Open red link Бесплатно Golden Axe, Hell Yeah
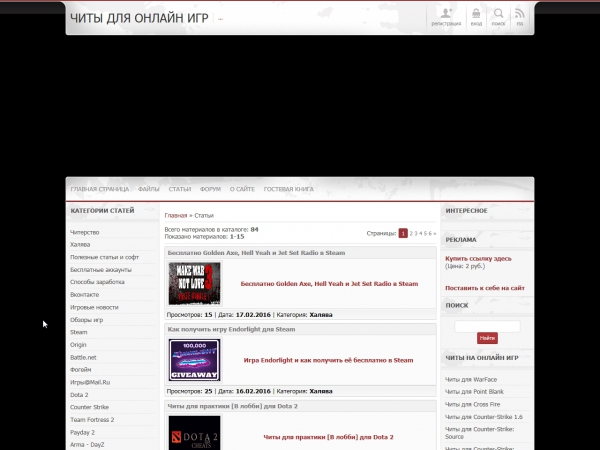Image resolution: width=600 pixels, height=450 pixels. 329,284
